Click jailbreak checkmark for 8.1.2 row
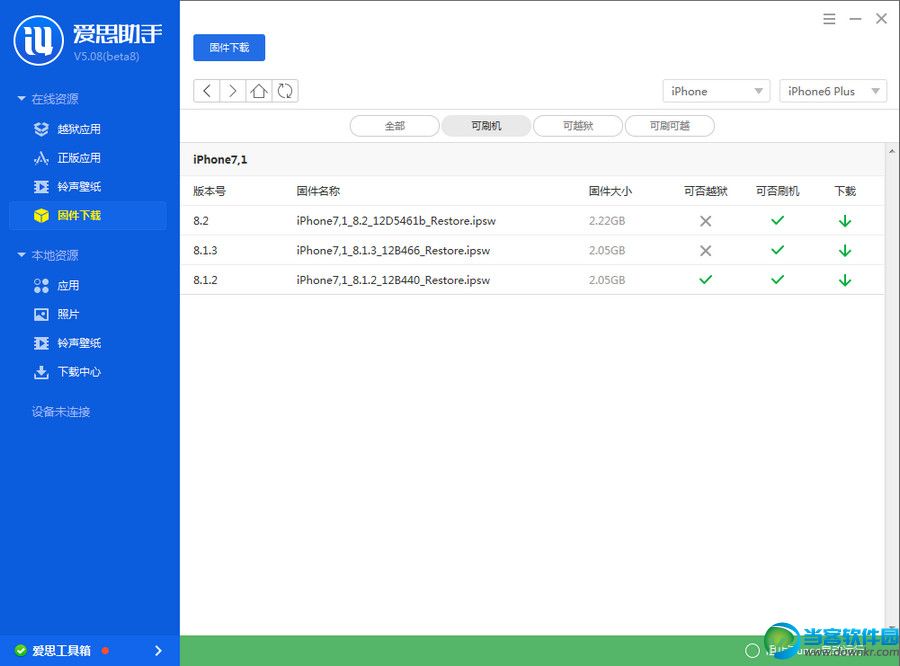900x666 pixels. click(x=705, y=280)
